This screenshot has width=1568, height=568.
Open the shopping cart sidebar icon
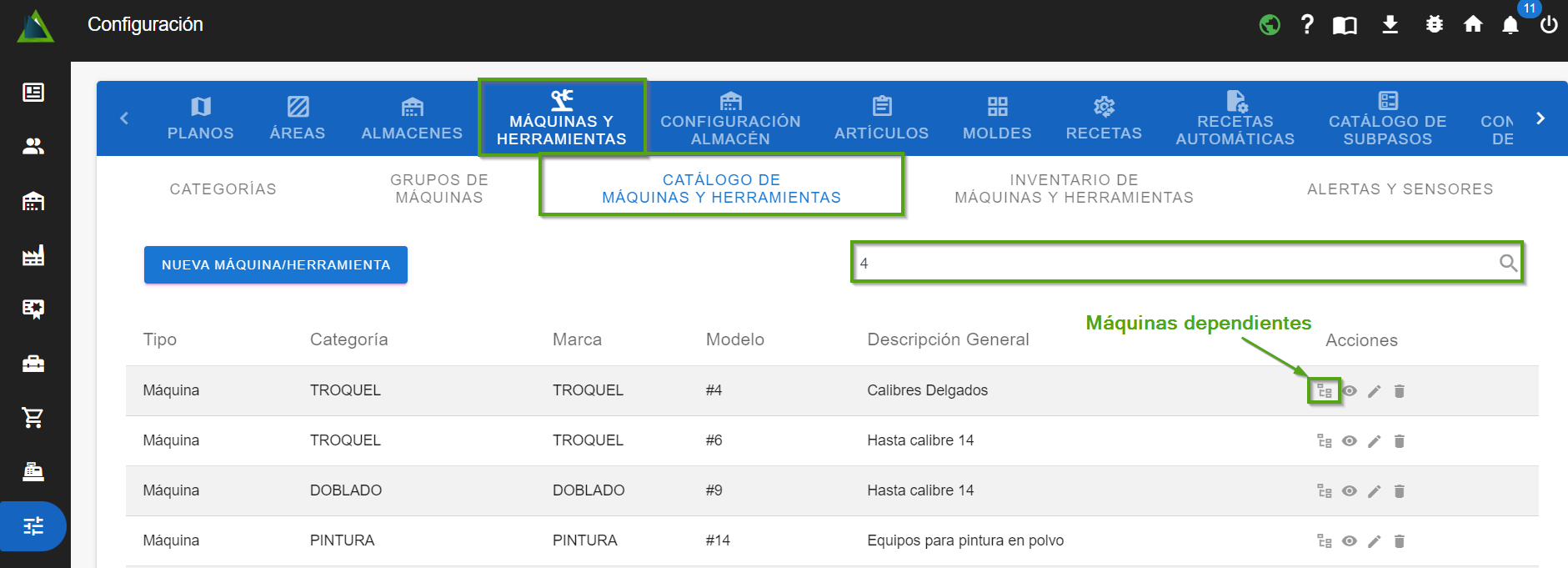coord(33,417)
